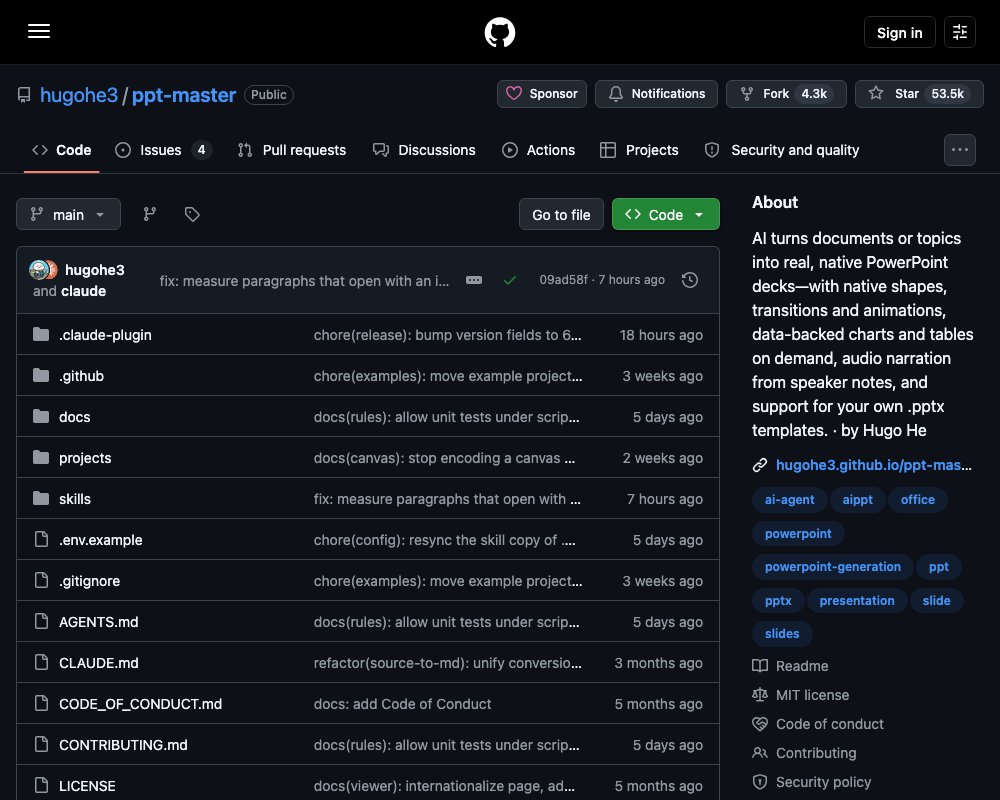This screenshot has width=1000, height=800.
Task: Expand commit message details ellipsis
Action: pos(474,280)
